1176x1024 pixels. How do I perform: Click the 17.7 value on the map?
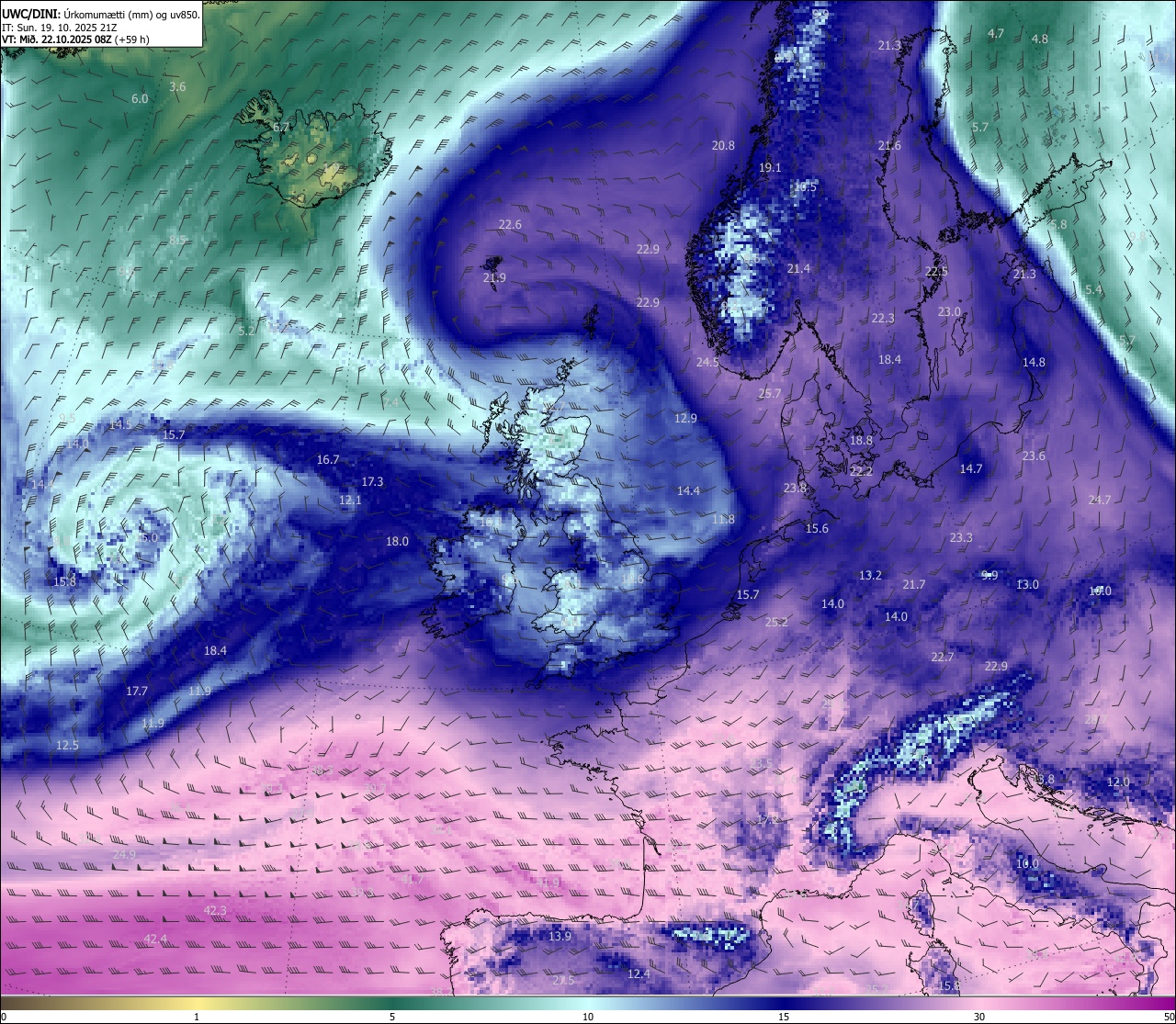pyautogui.click(x=137, y=692)
